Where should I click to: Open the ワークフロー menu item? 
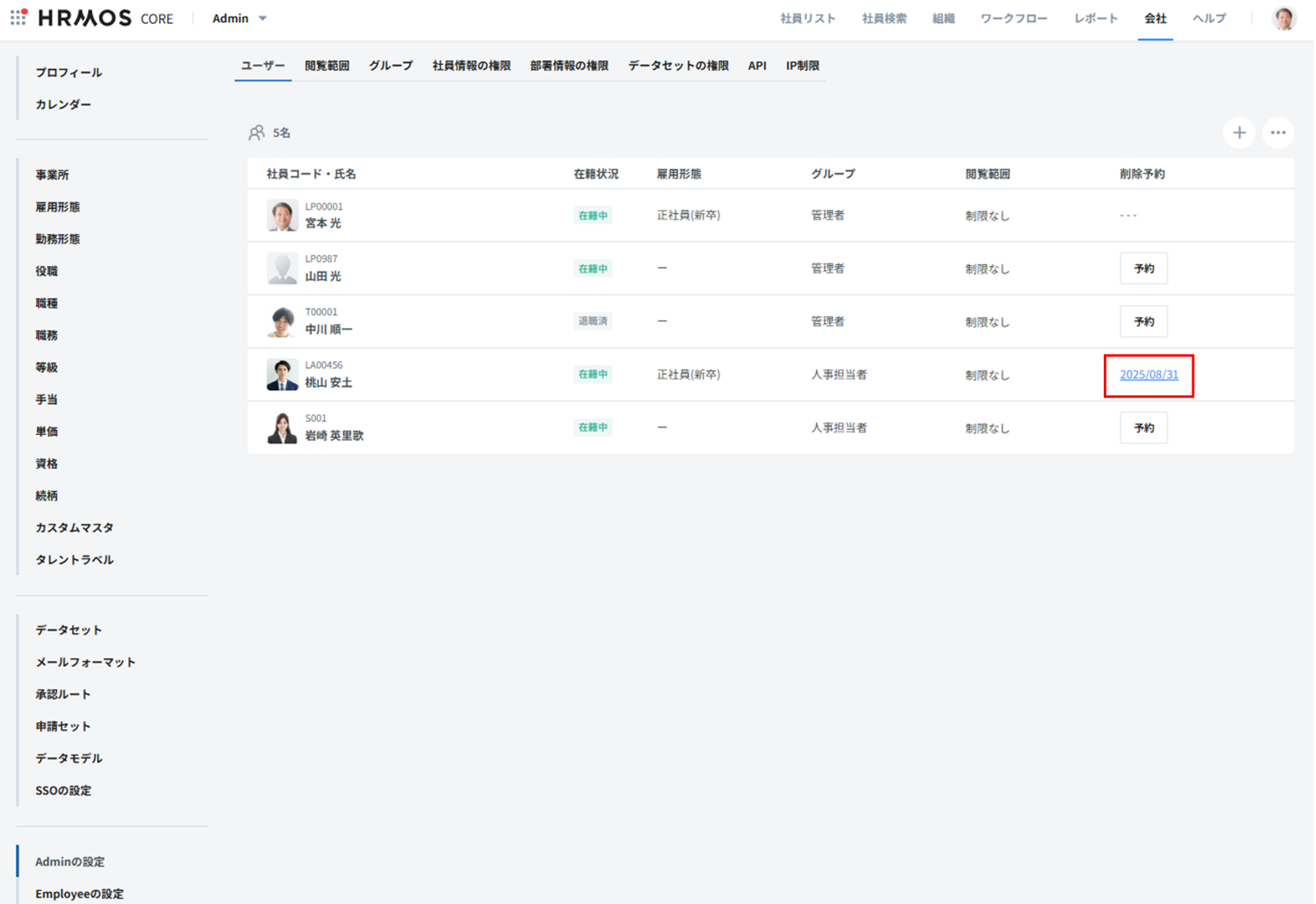point(1013,18)
